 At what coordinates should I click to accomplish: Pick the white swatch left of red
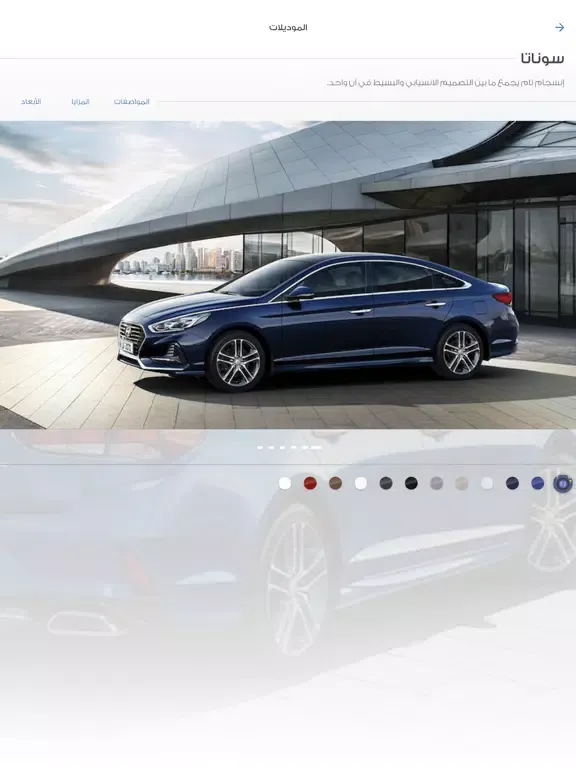tap(285, 483)
